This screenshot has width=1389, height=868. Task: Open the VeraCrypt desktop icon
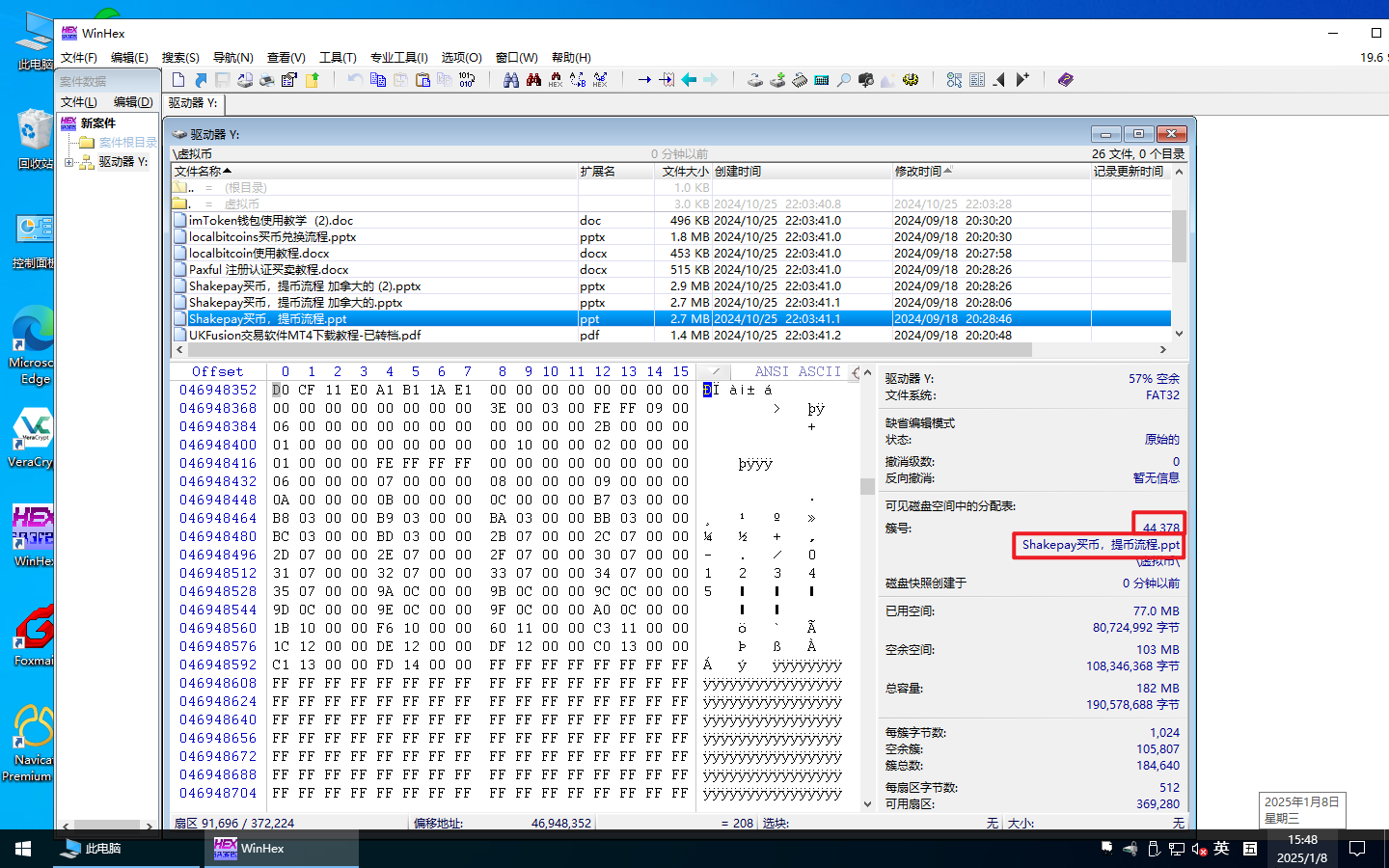tap(33, 438)
